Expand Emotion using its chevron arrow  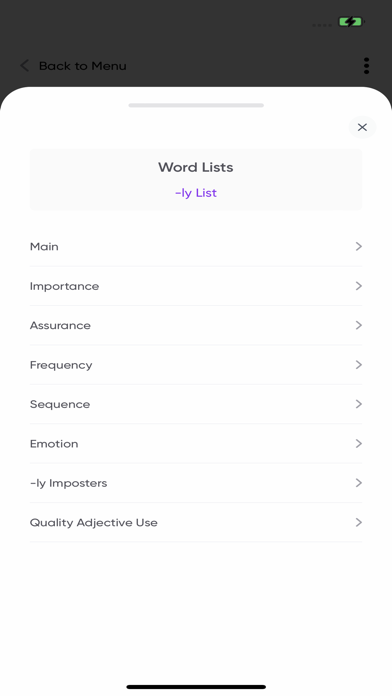359,444
